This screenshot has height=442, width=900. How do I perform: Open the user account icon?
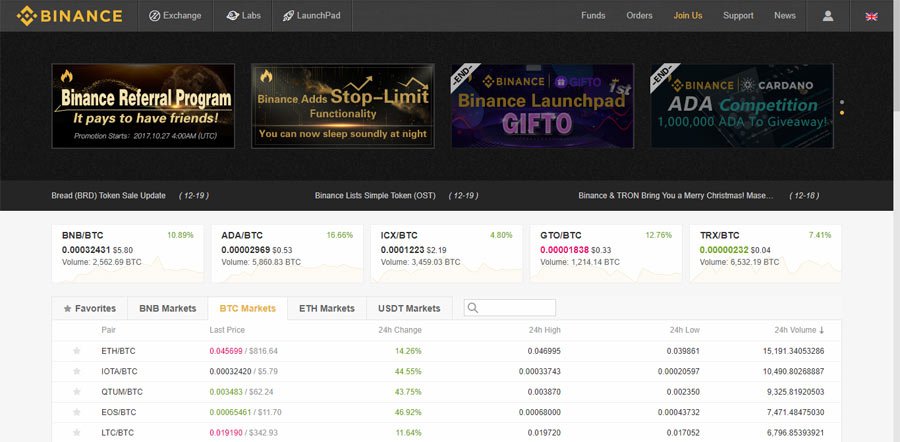(828, 16)
